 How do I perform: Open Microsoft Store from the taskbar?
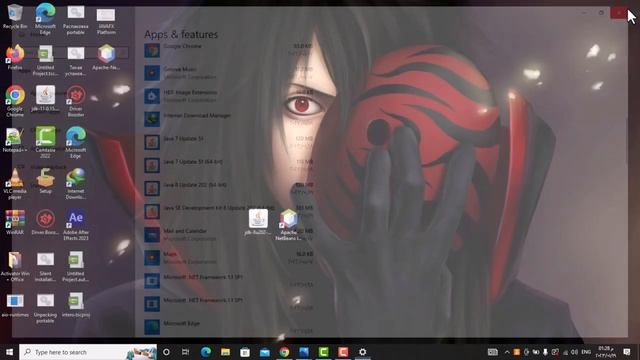point(245,352)
